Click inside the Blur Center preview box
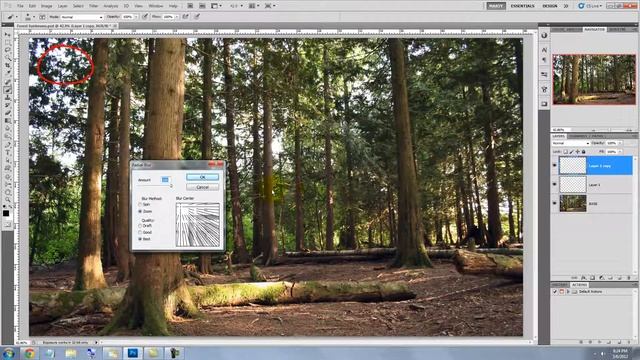 click(x=198, y=225)
